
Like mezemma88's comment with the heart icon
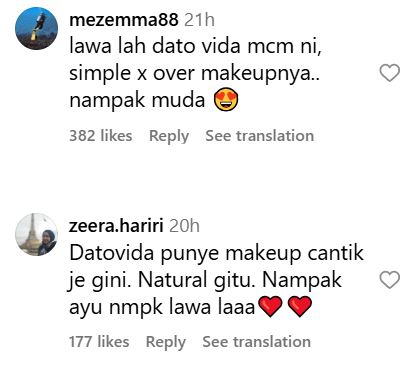[390, 73]
